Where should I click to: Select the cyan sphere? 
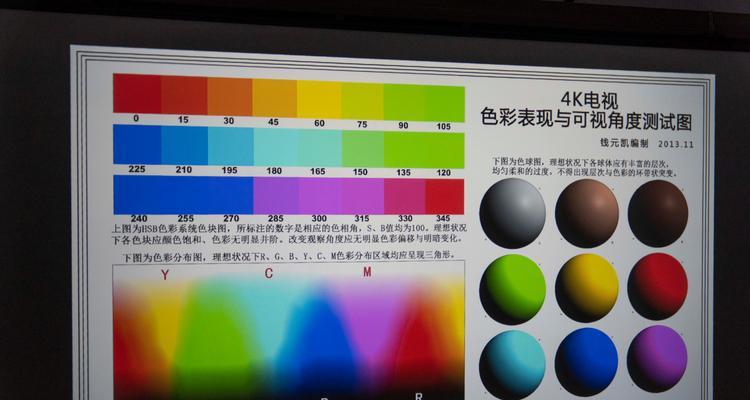512,364
